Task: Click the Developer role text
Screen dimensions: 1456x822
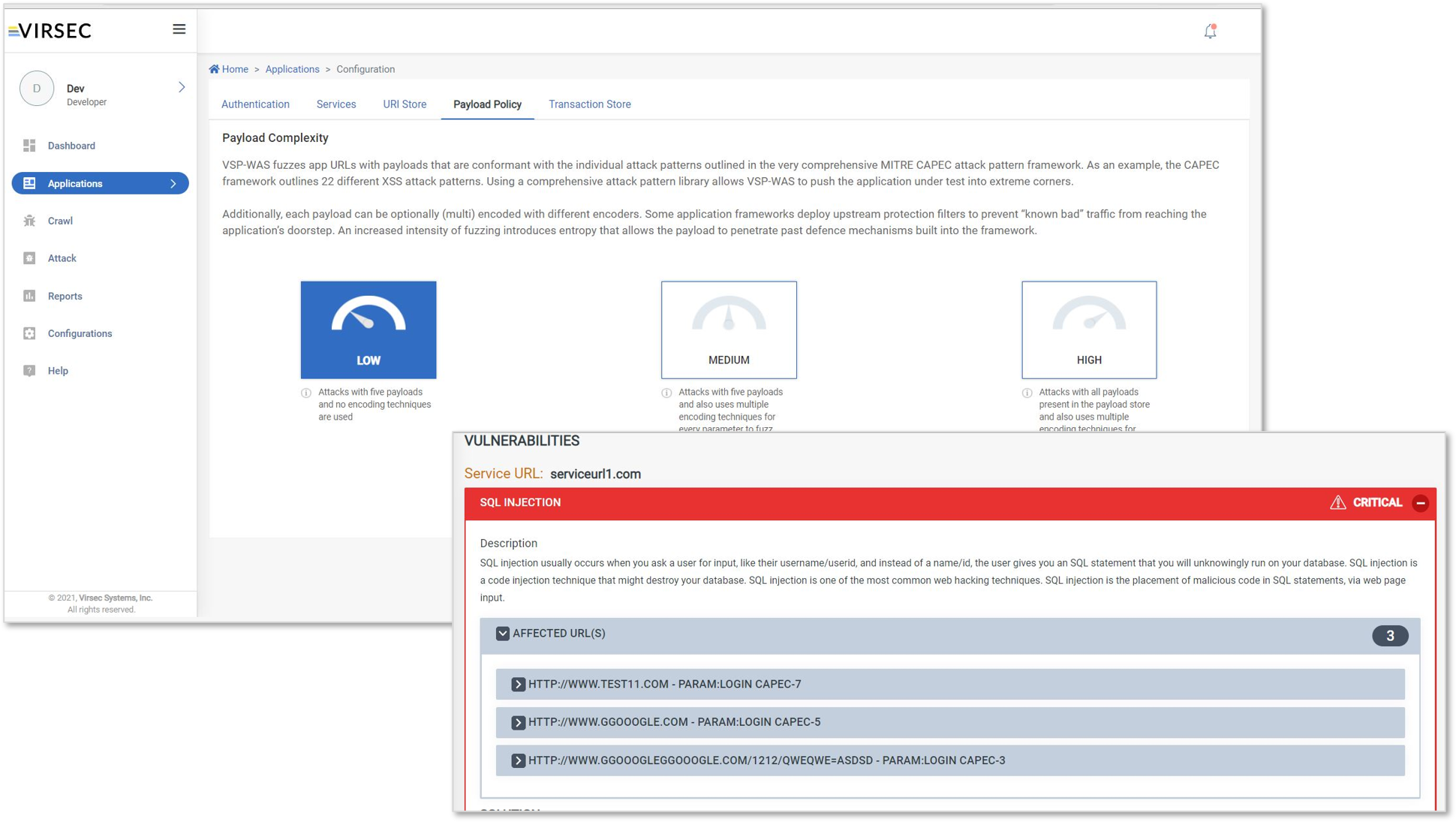Action: coord(86,102)
